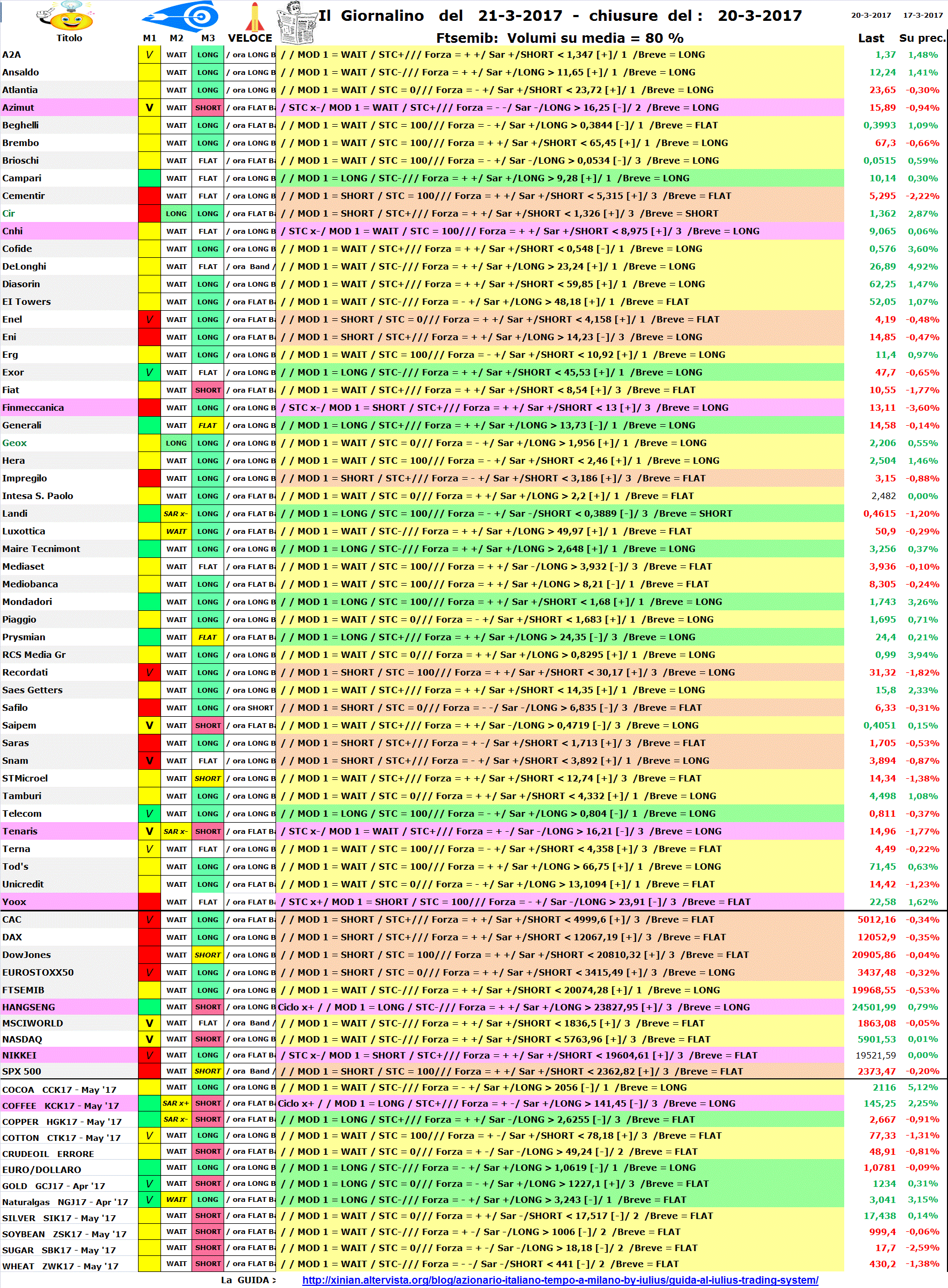The height and width of the screenshot is (1288, 948).
Task: Click the red M1 cell of Cementir
Action: point(149,196)
